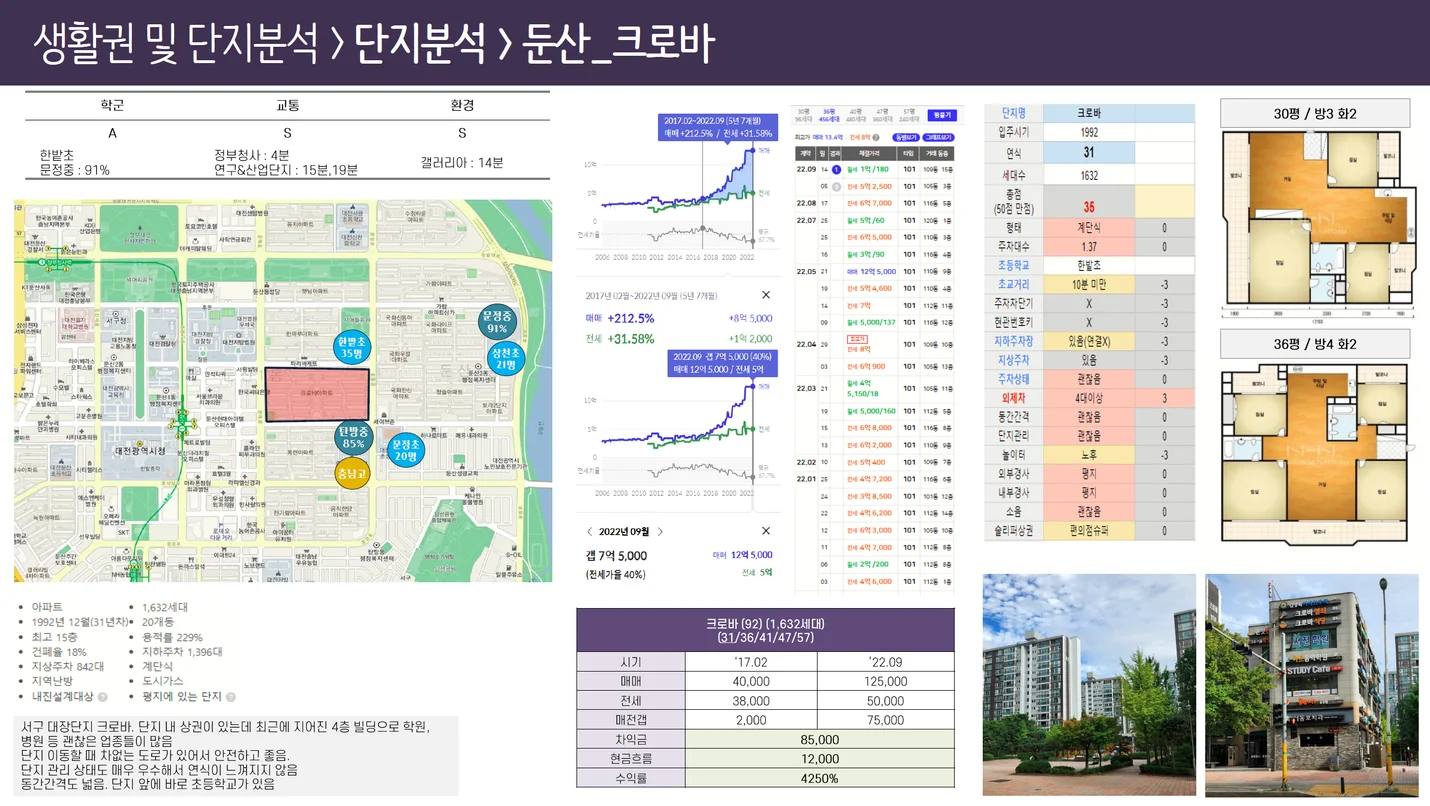
Task: Open the commercial building STUDY Cafe photo
Action: pos(1311,684)
